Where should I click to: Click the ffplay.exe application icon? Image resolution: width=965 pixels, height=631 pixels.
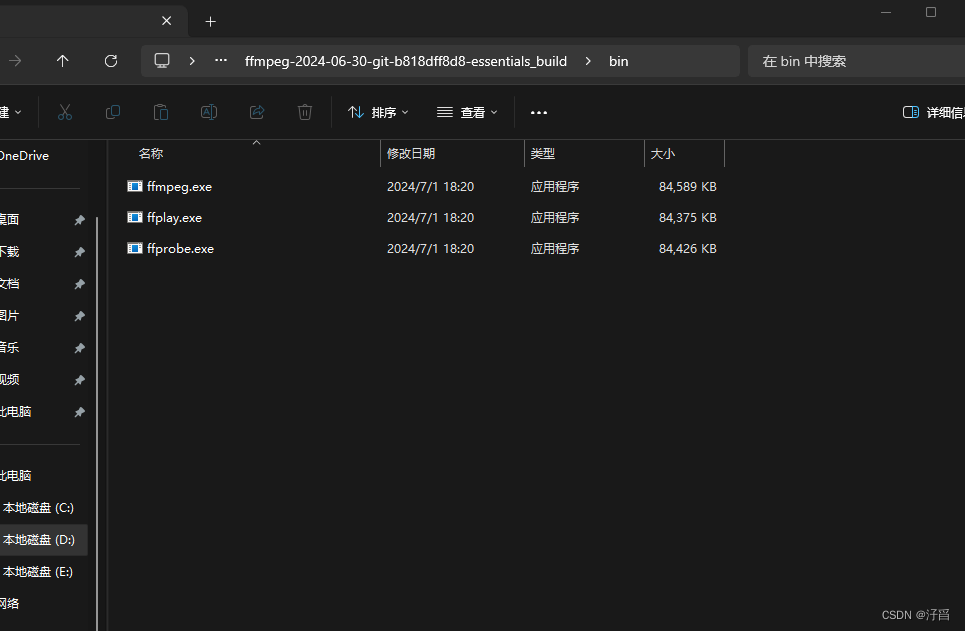tap(135, 217)
